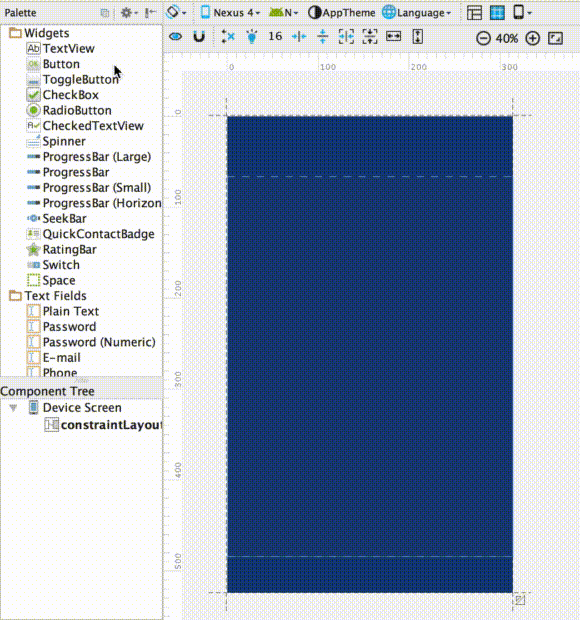Viewport: 580px width, 620px height.
Task: Open AppTheme theme selector
Action: pos(342,13)
